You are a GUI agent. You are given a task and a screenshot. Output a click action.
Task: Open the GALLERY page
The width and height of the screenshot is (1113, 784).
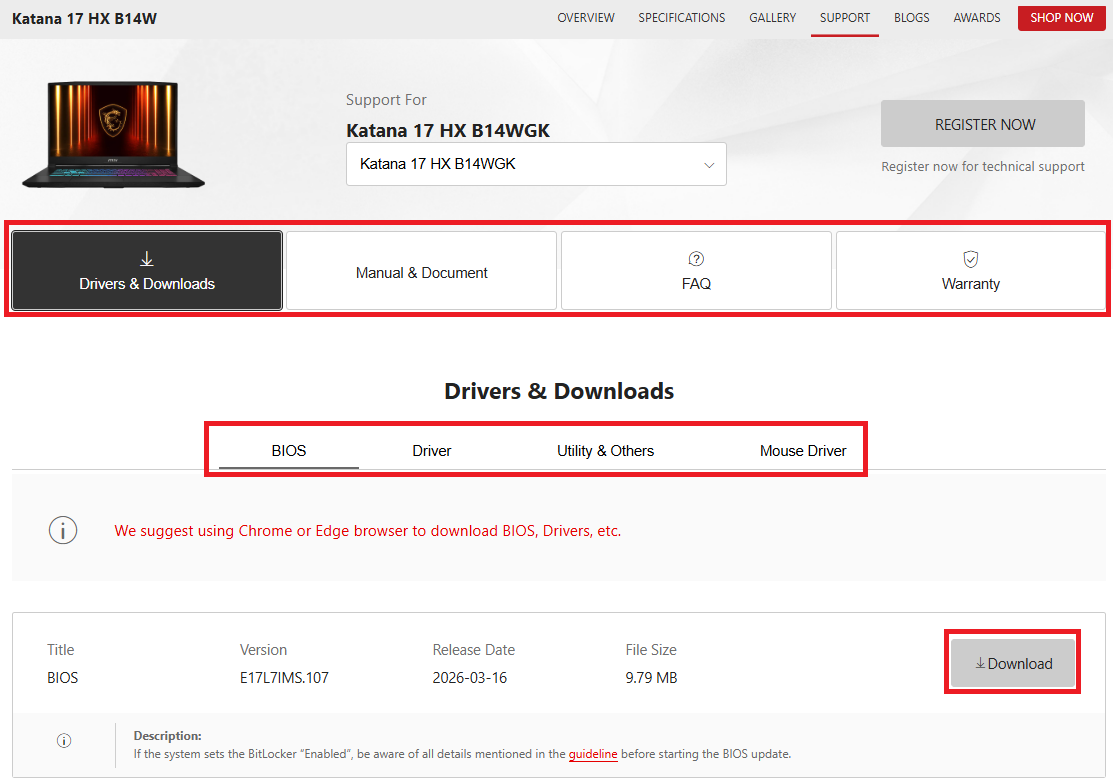click(x=772, y=18)
